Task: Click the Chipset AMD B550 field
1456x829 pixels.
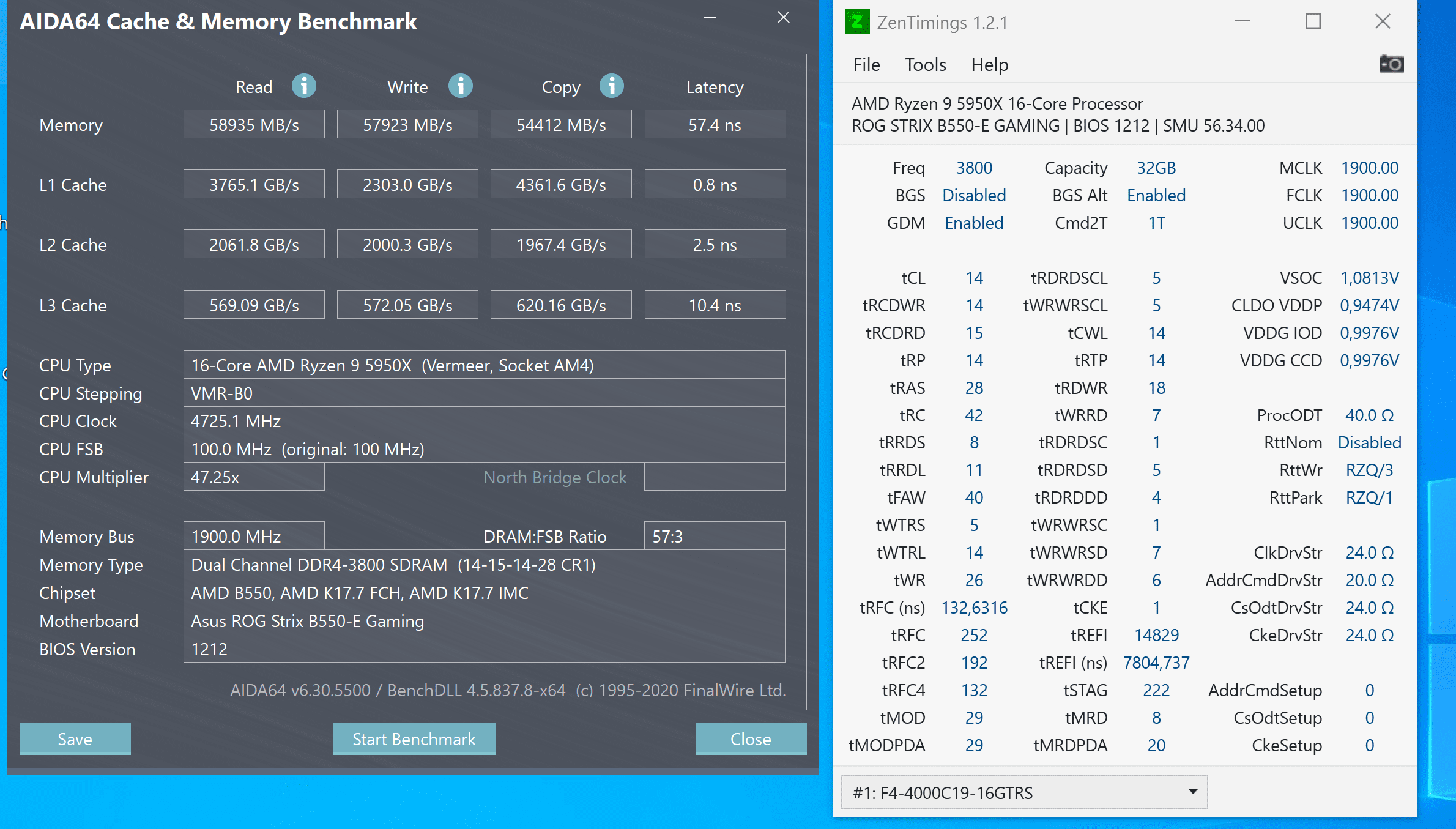Action: click(485, 593)
